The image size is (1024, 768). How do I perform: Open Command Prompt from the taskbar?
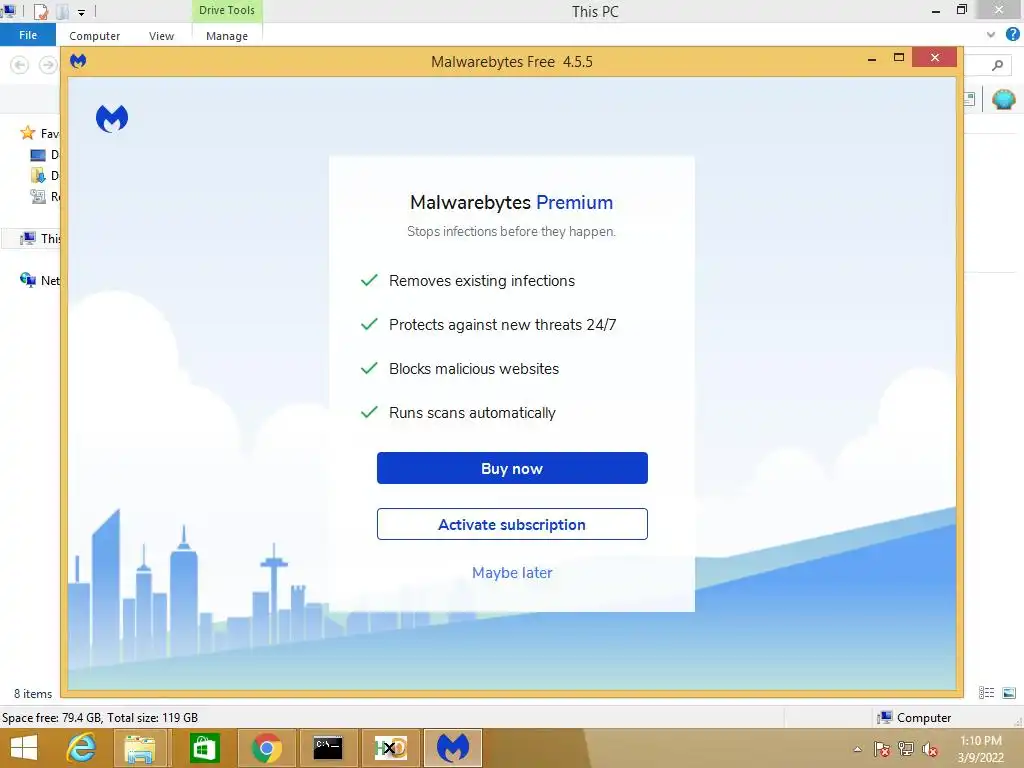[328, 748]
